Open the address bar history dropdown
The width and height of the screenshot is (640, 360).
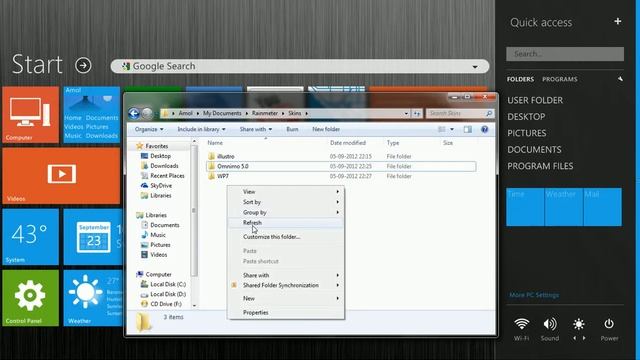tap(406, 113)
